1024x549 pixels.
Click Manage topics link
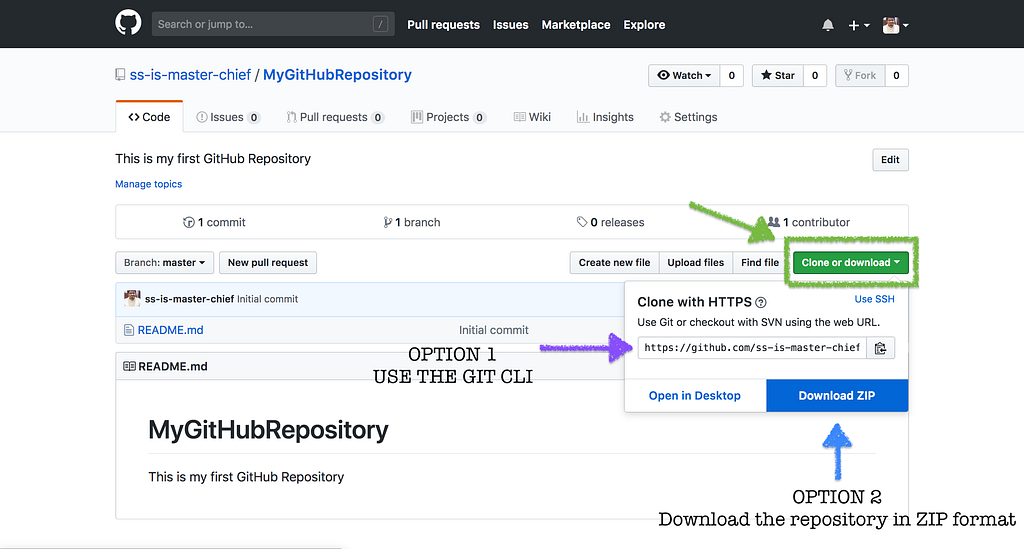(x=148, y=184)
